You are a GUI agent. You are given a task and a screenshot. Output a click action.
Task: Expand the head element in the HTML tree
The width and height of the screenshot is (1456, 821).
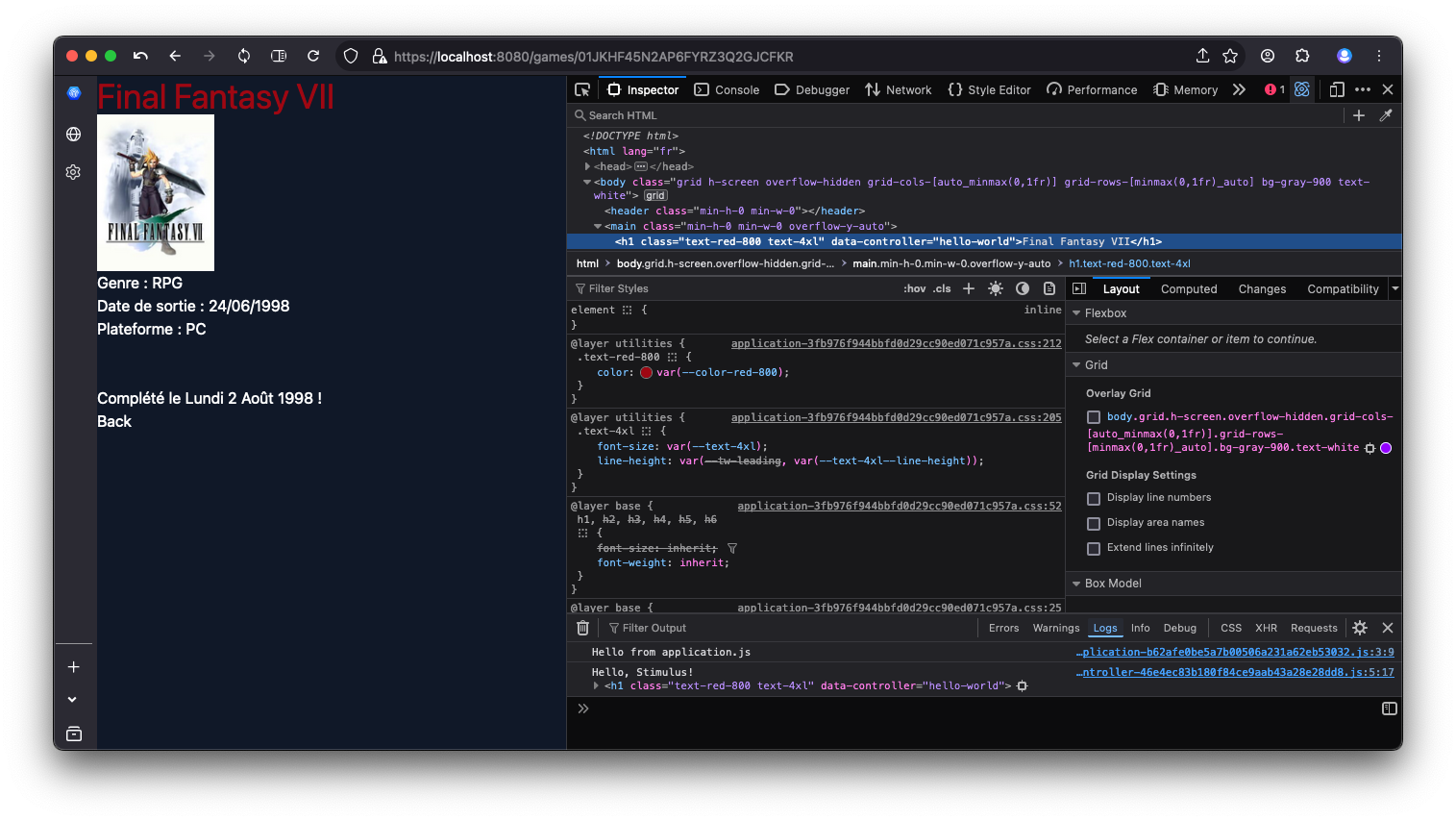pyautogui.click(x=587, y=166)
